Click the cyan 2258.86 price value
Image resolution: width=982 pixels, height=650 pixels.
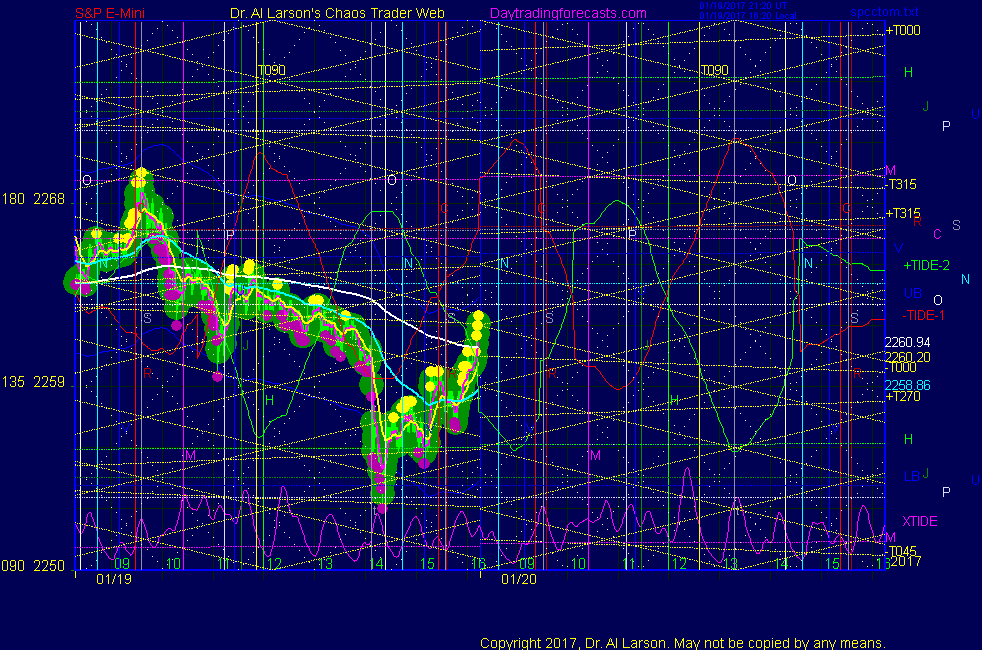click(908, 384)
